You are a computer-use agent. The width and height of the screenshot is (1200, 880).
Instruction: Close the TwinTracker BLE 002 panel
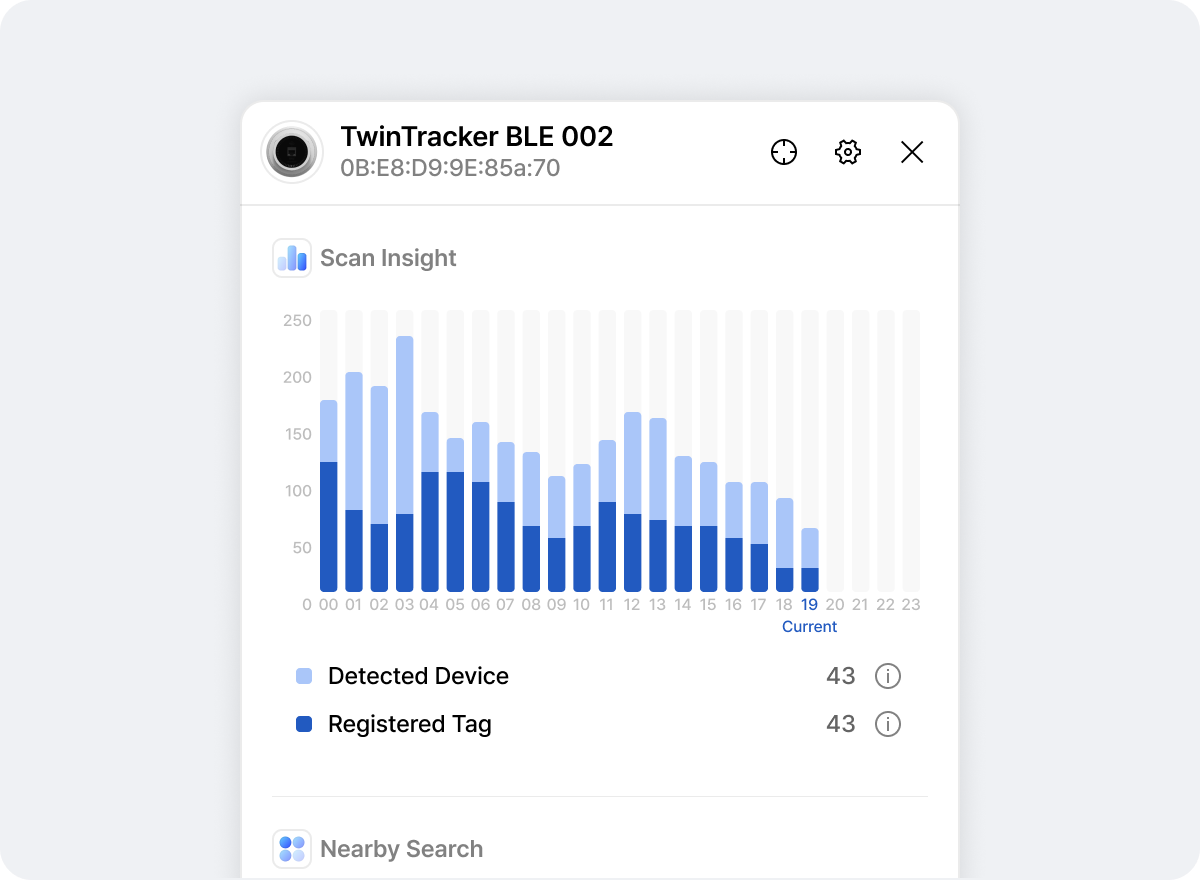(912, 152)
